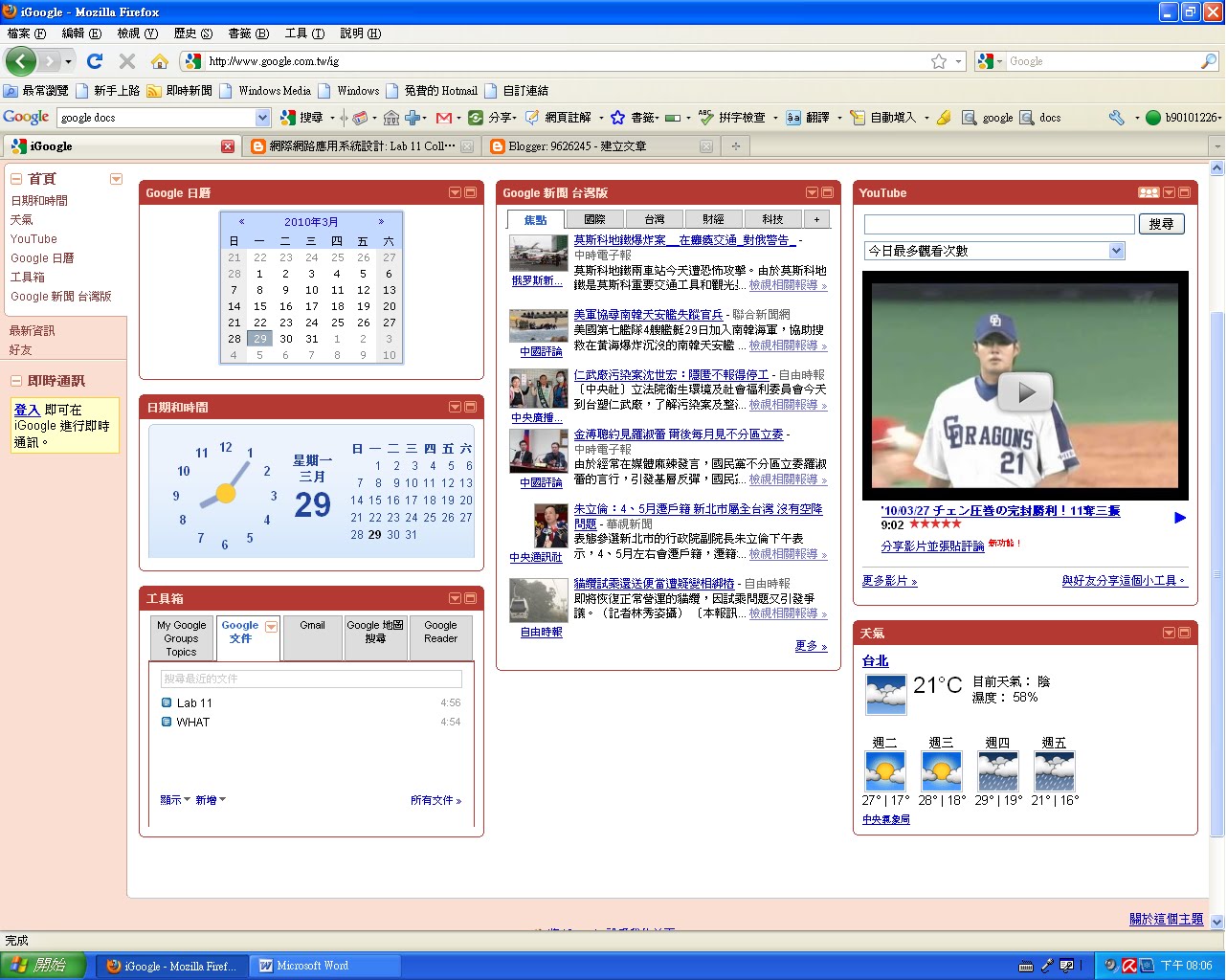Image resolution: width=1227 pixels, height=980 pixels.
Task: Open the 日期和時間 gadget menu arrow
Action: pos(455,407)
